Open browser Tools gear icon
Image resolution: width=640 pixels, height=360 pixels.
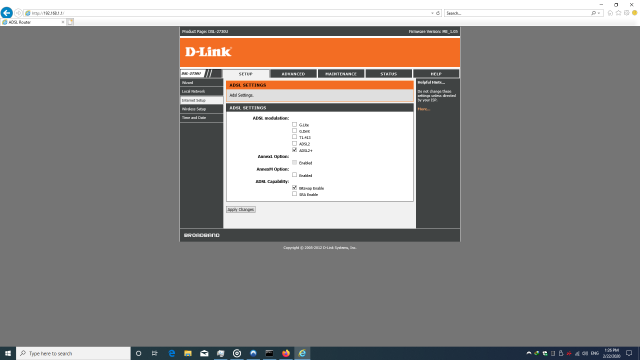(x=627, y=13)
